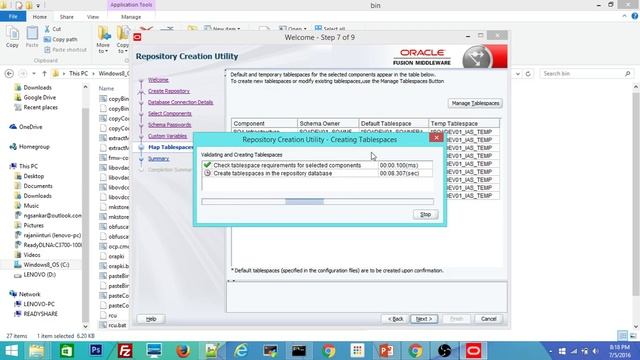The image size is (640, 360).
Task: Select READYSHARE under Network
Action: (40, 314)
